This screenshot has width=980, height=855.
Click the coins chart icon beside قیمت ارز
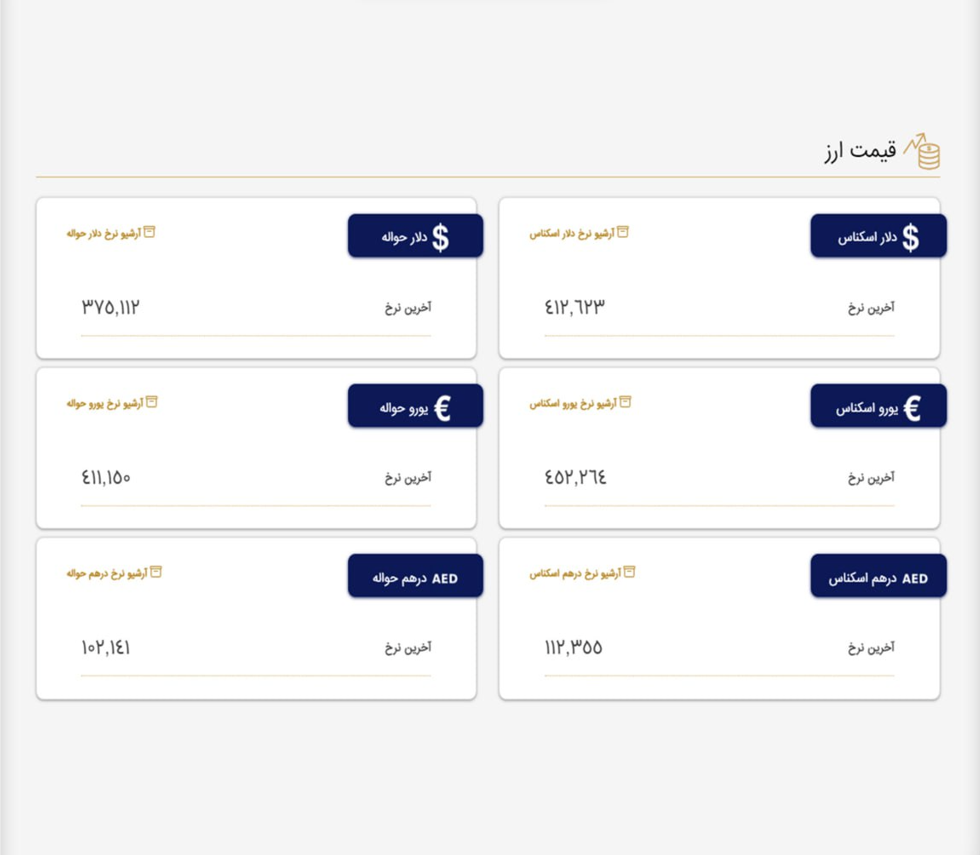pos(922,151)
